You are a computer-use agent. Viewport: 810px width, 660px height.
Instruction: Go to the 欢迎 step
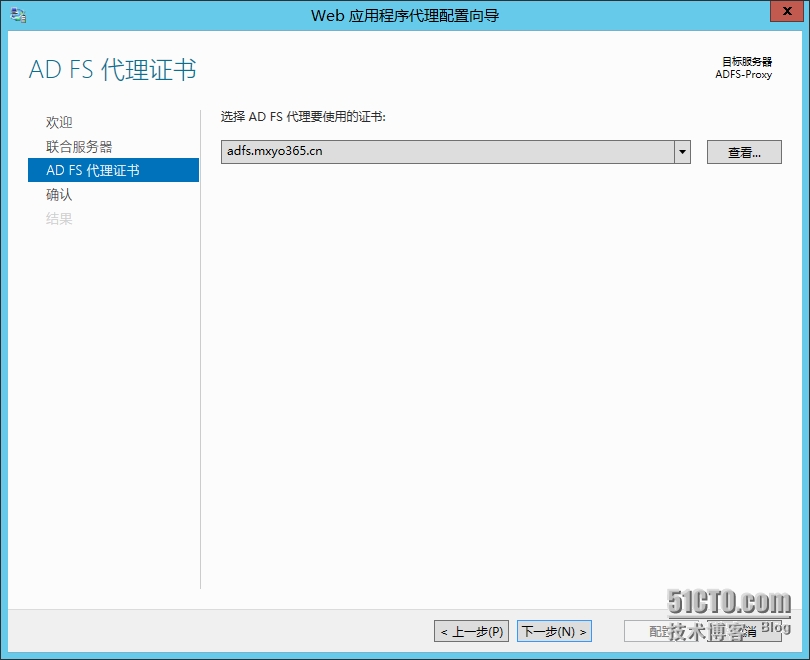(59, 122)
